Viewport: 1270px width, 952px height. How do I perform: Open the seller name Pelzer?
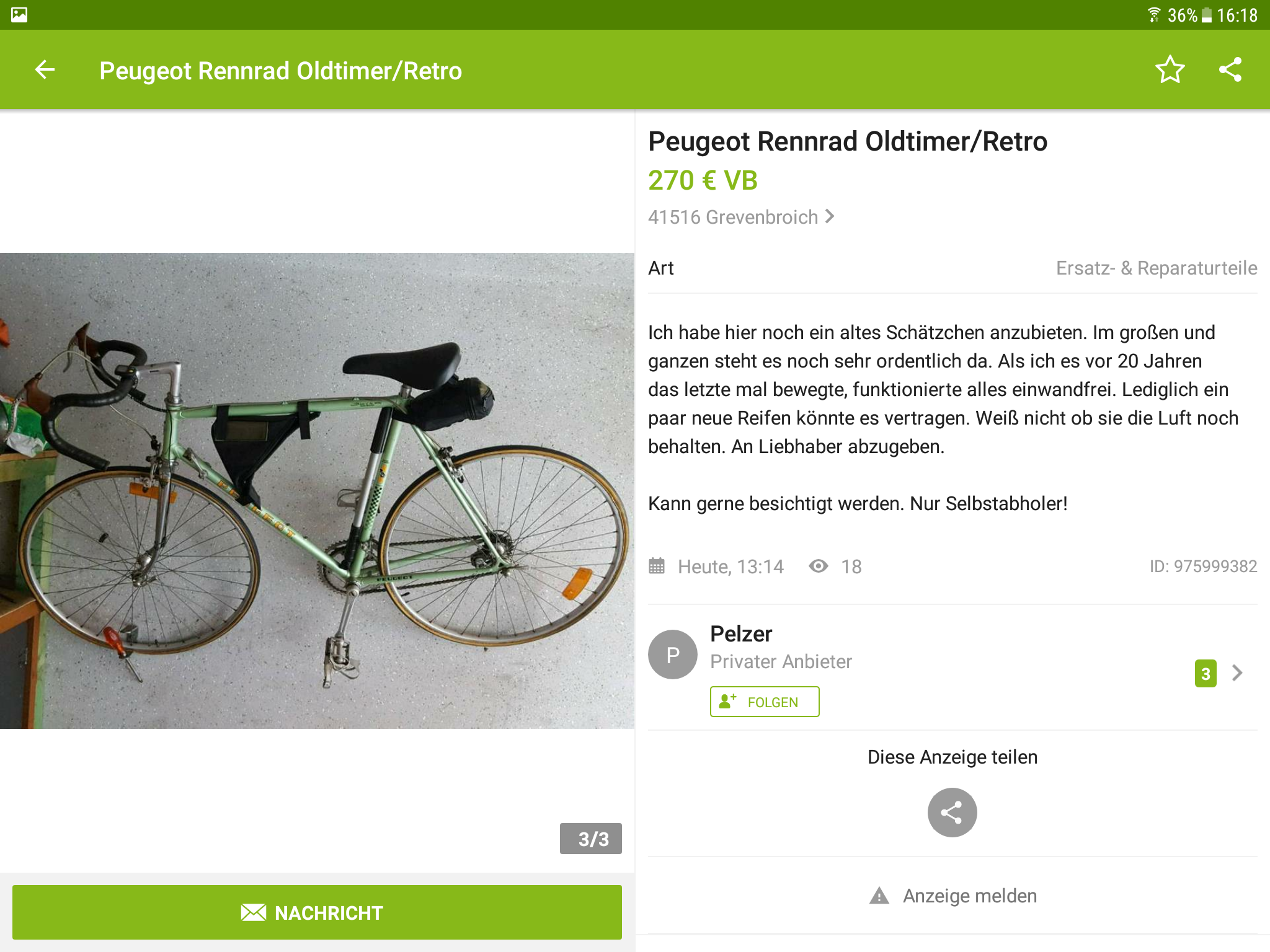741,634
